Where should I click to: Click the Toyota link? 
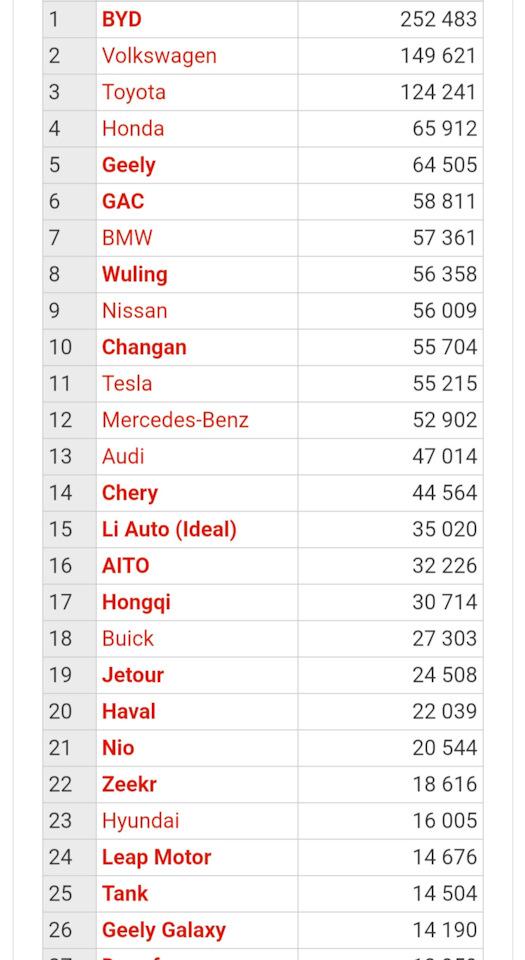coord(133,92)
